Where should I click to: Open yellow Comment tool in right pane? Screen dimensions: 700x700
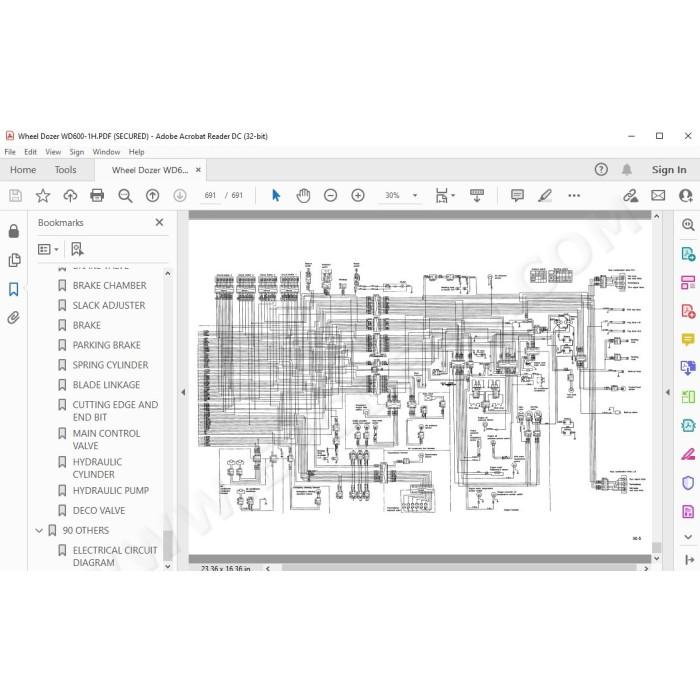(688, 340)
